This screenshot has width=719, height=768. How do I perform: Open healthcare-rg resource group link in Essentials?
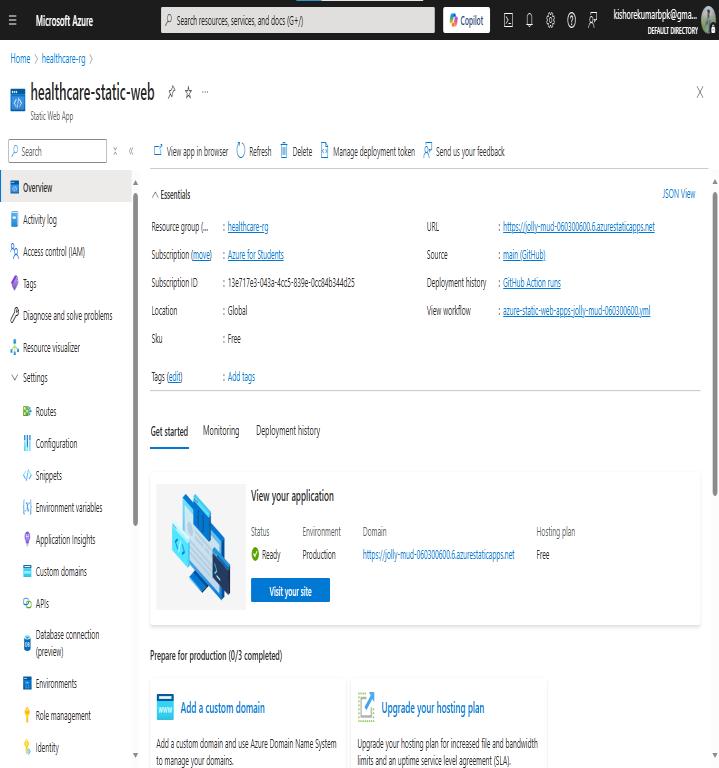tap(248, 227)
